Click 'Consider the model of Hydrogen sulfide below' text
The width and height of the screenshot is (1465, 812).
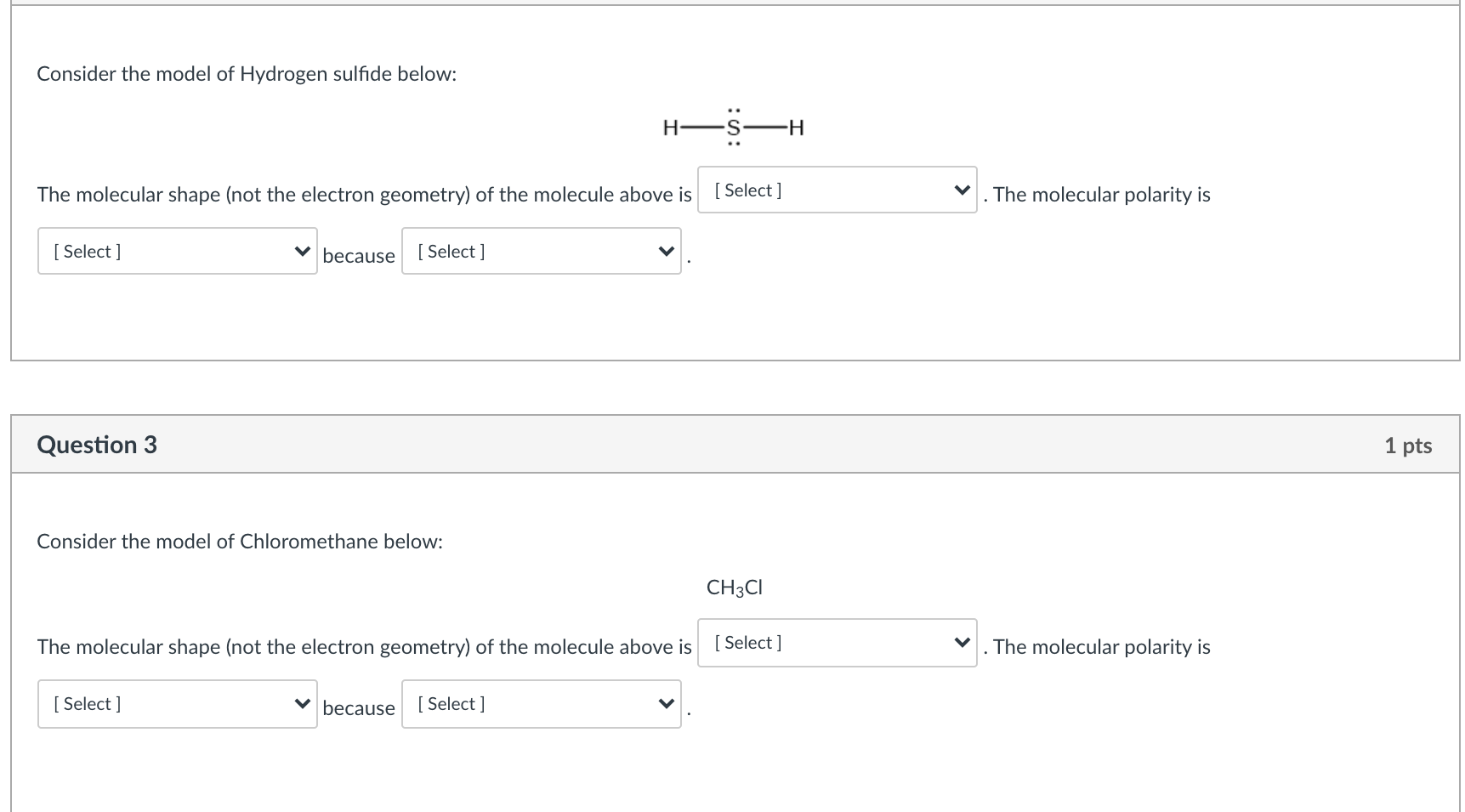click(x=247, y=74)
